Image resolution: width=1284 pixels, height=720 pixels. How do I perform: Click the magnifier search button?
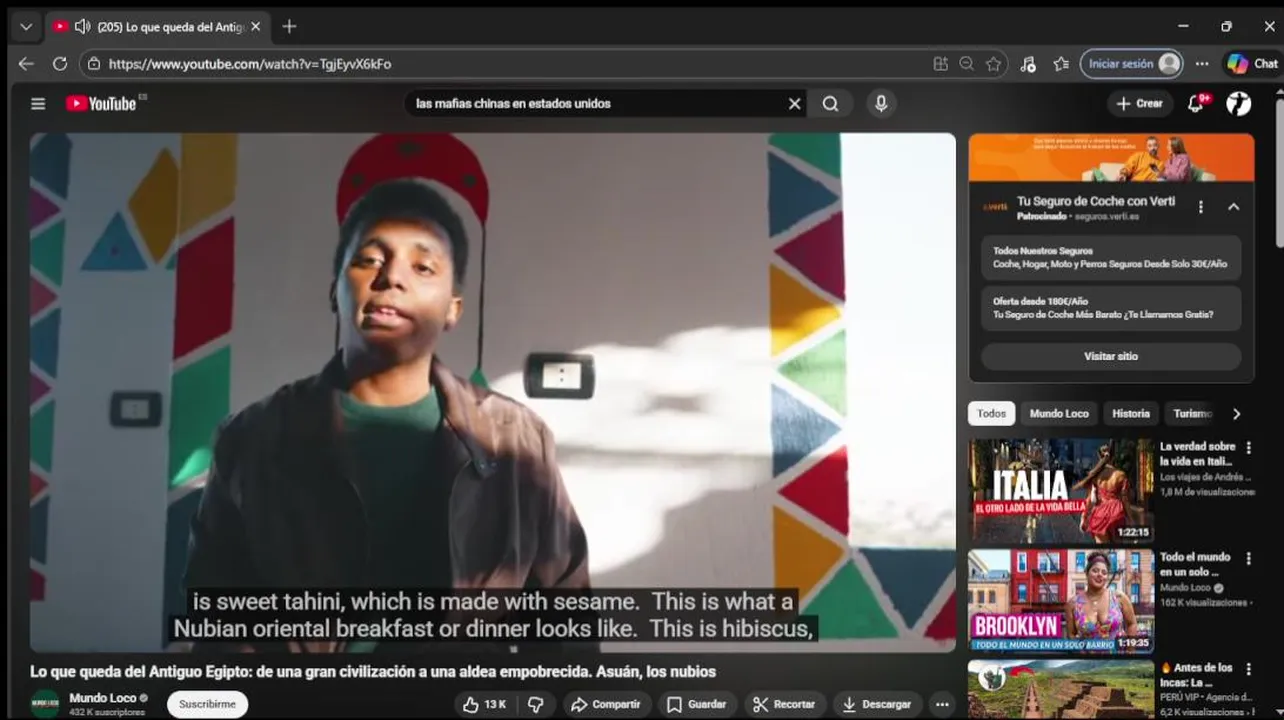(x=831, y=103)
